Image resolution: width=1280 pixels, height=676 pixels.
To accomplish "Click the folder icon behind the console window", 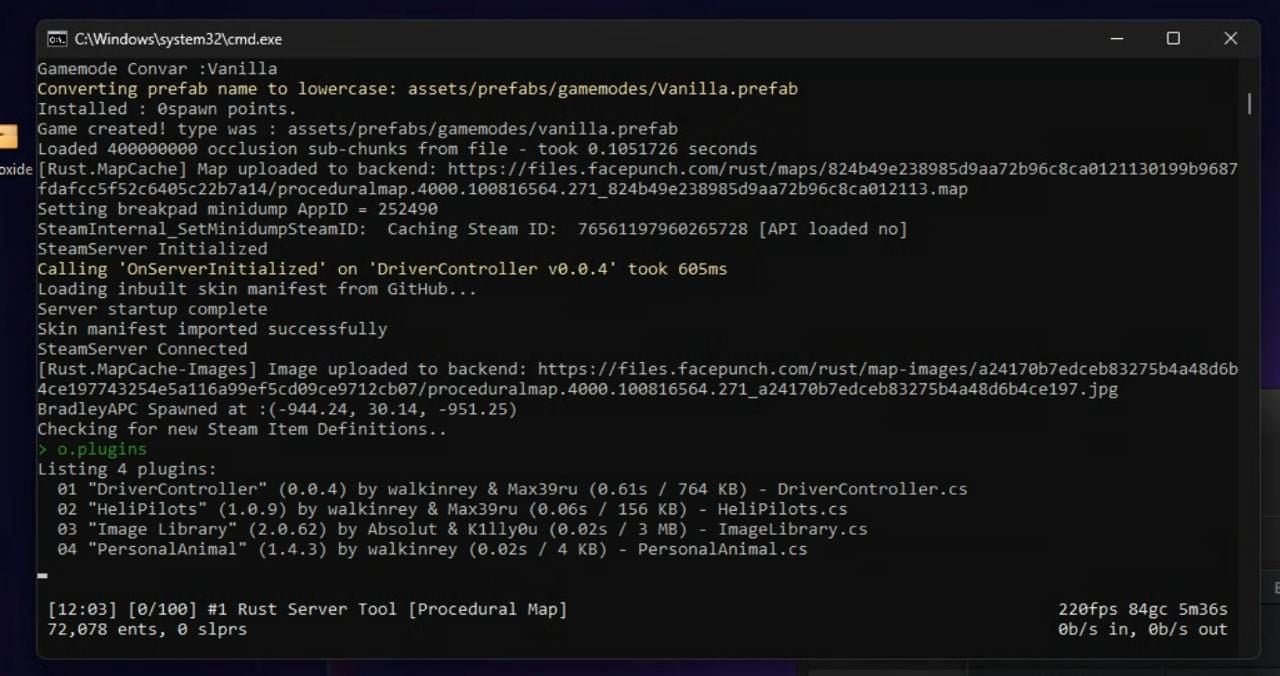I will [8, 137].
